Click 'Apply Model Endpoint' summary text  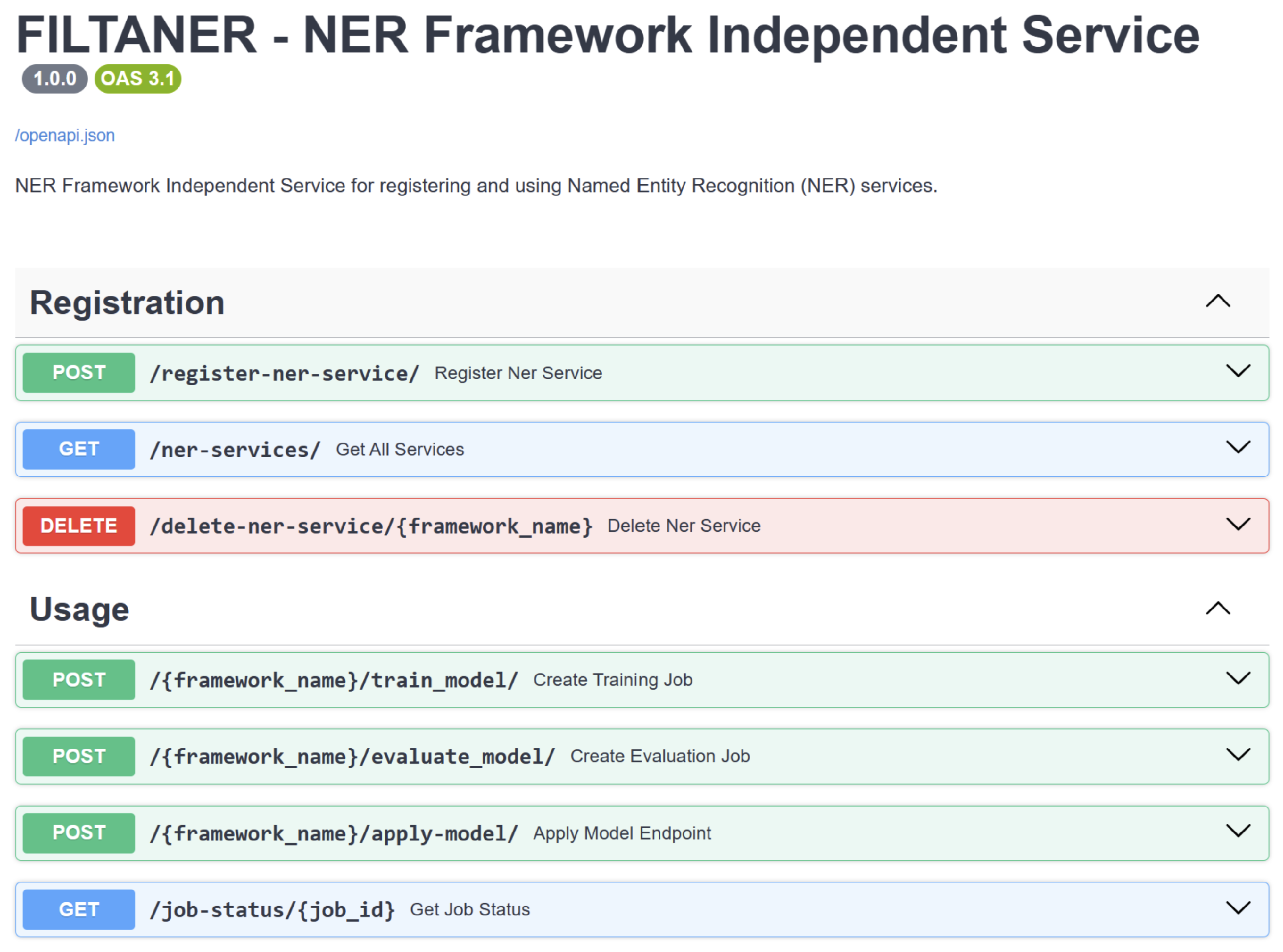click(x=622, y=833)
